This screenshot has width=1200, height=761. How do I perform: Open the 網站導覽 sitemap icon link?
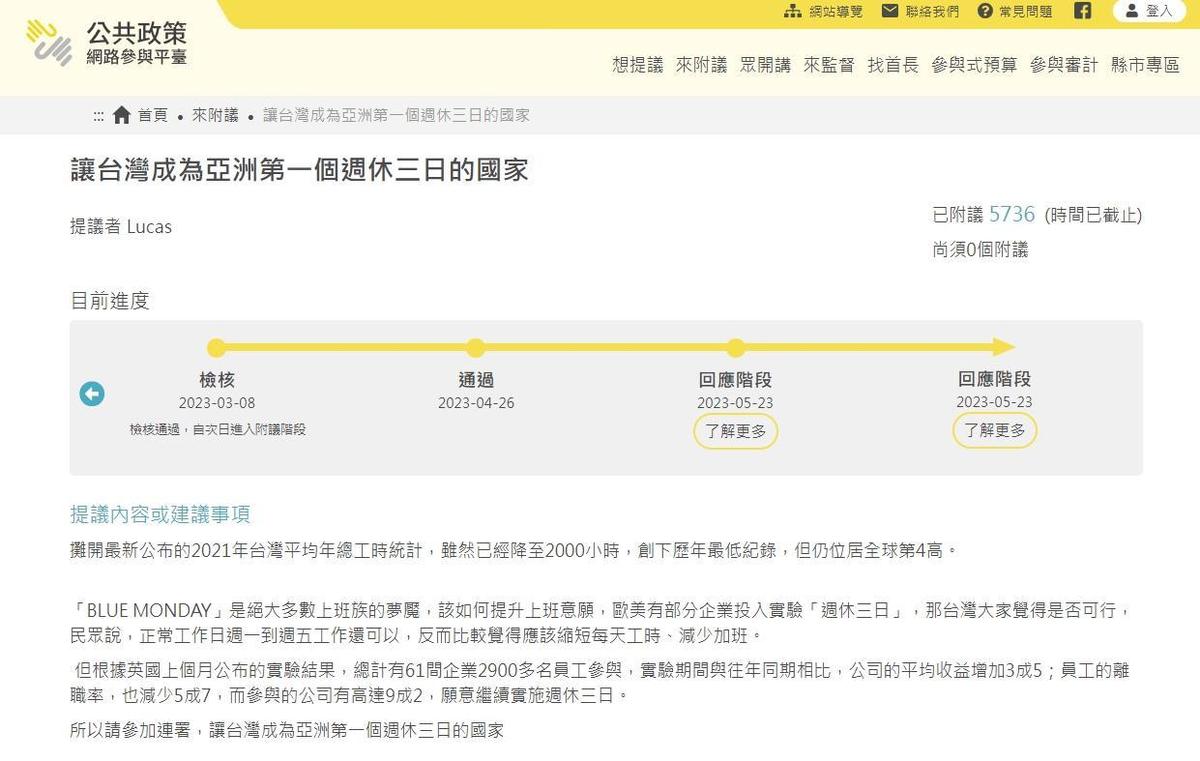coord(793,11)
